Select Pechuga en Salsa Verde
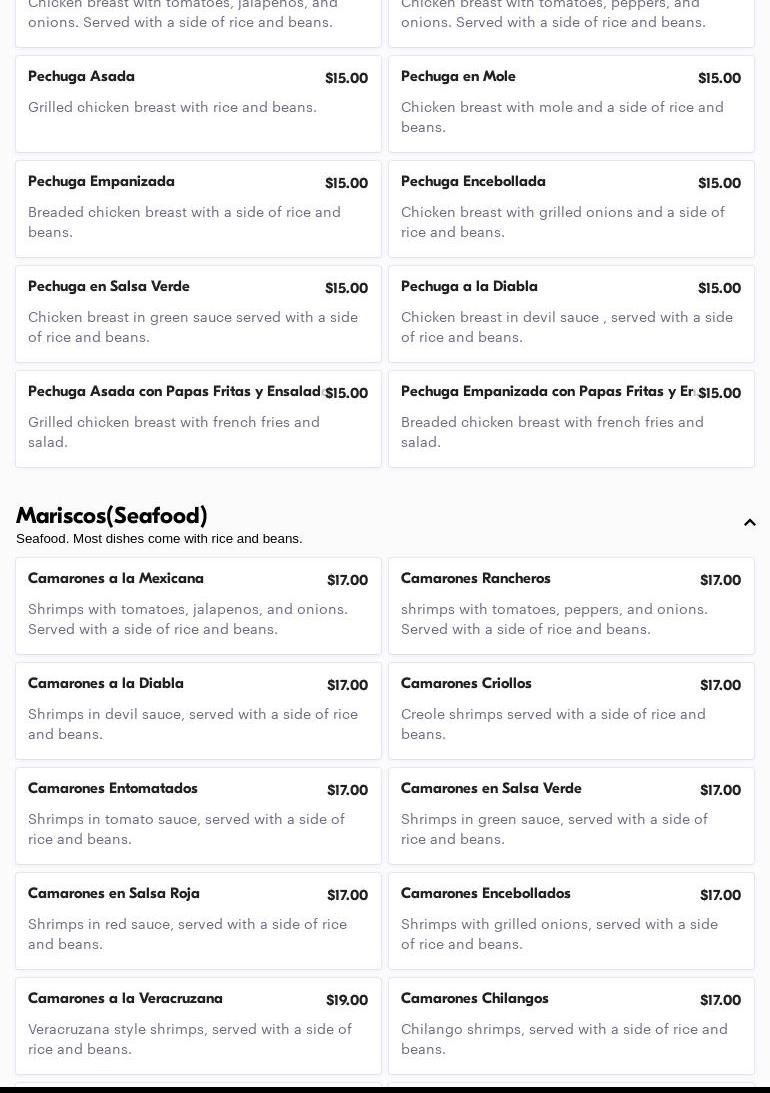 pyautogui.click(x=198, y=313)
